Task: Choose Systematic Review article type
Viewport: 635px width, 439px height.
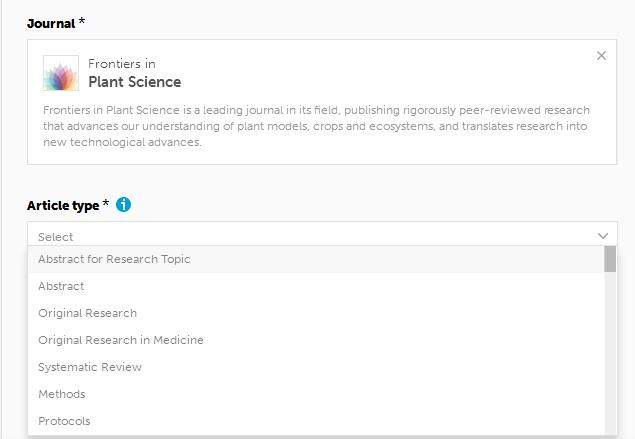Action: [x=90, y=367]
